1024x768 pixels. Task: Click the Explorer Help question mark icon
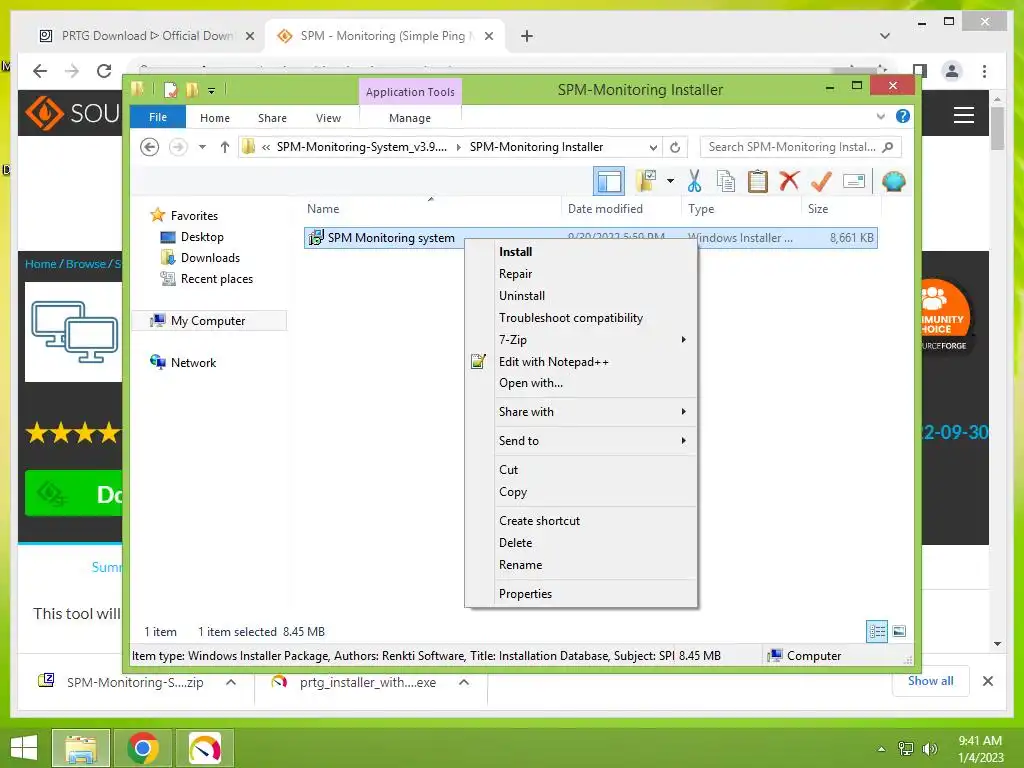tap(903, 116)
